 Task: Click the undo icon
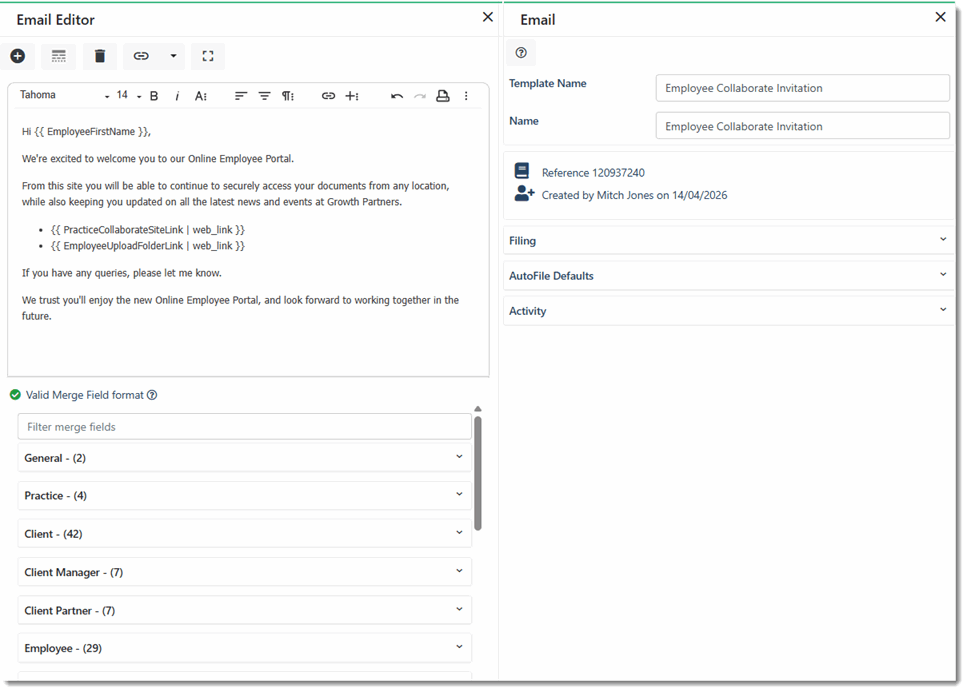tap(397, 96)
